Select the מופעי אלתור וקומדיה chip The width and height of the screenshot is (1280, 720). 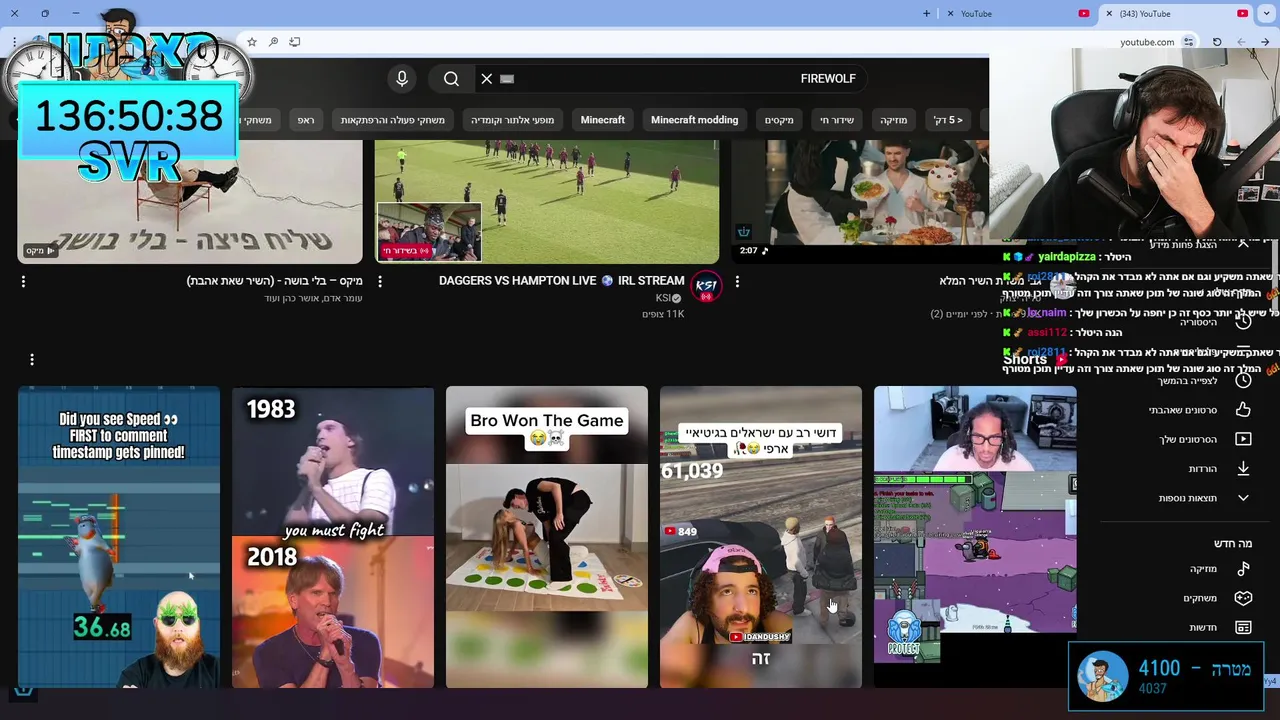[512, 120]
